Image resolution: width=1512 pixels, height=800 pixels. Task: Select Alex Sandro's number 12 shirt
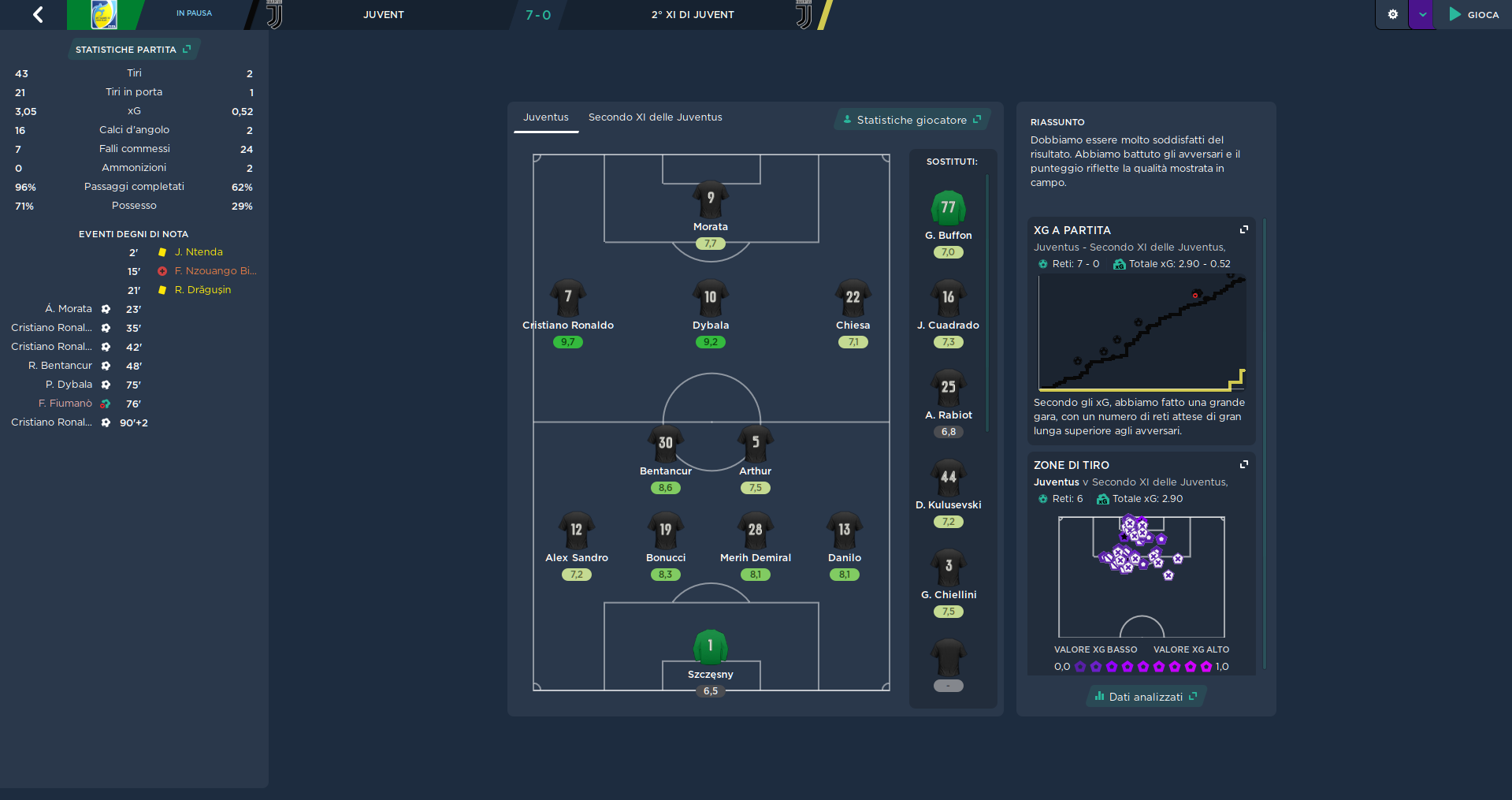577,530
